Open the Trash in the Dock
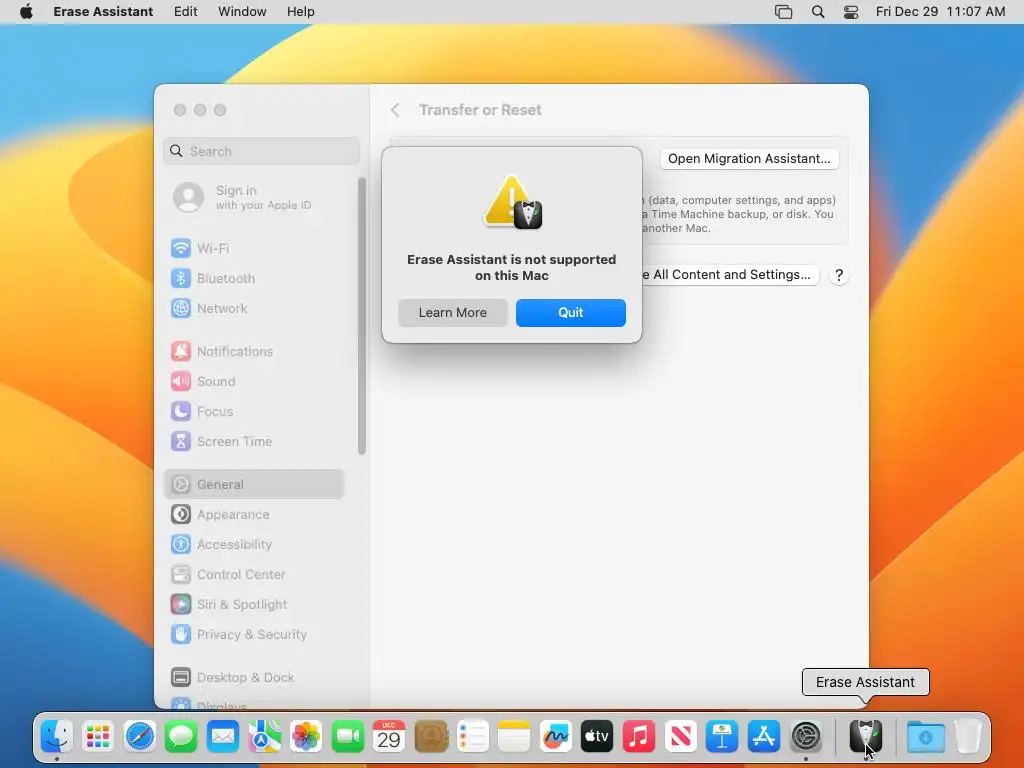1024x768 pixels. coord(967,737)
